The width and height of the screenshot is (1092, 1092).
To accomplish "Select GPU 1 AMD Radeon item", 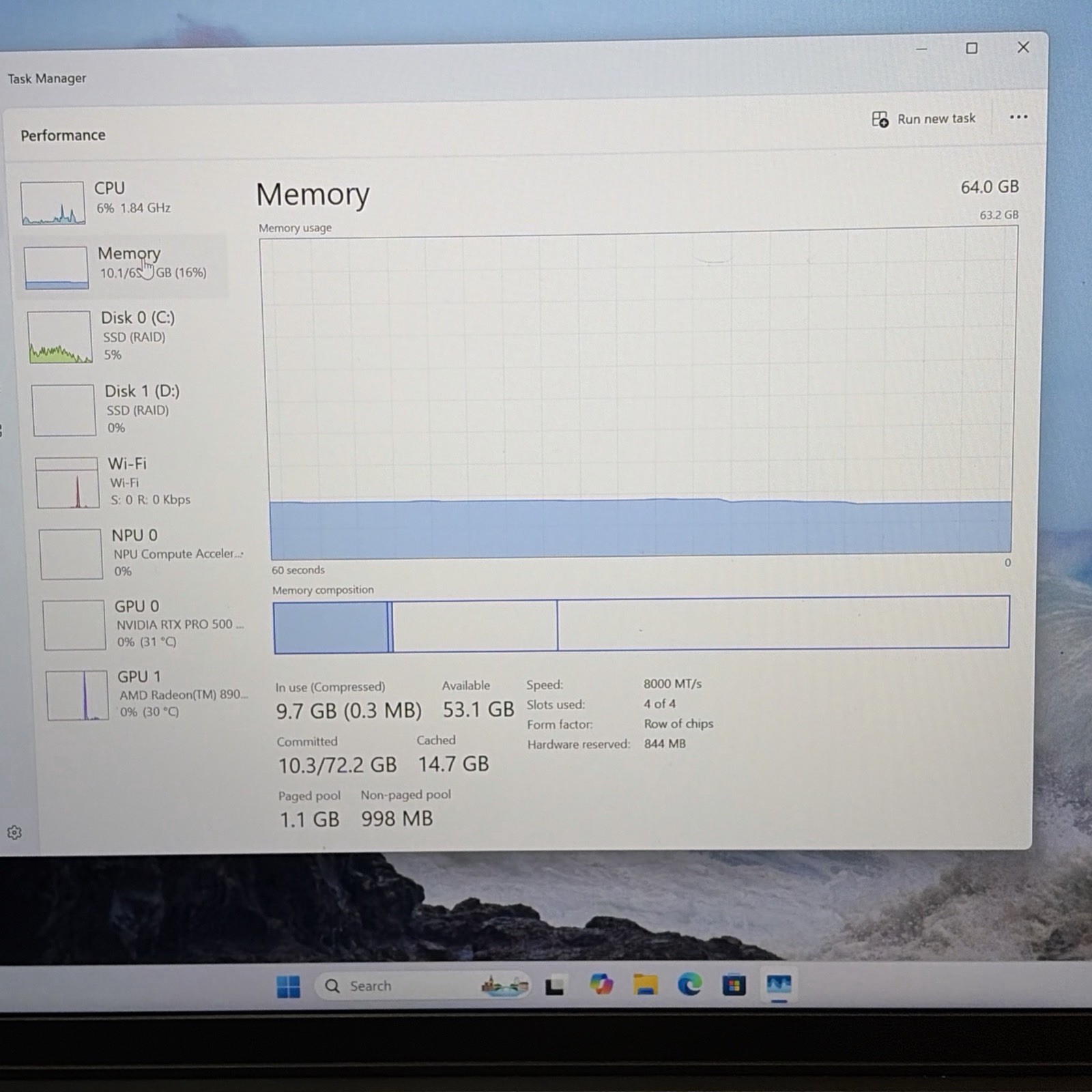I will (x=147, y=694).
